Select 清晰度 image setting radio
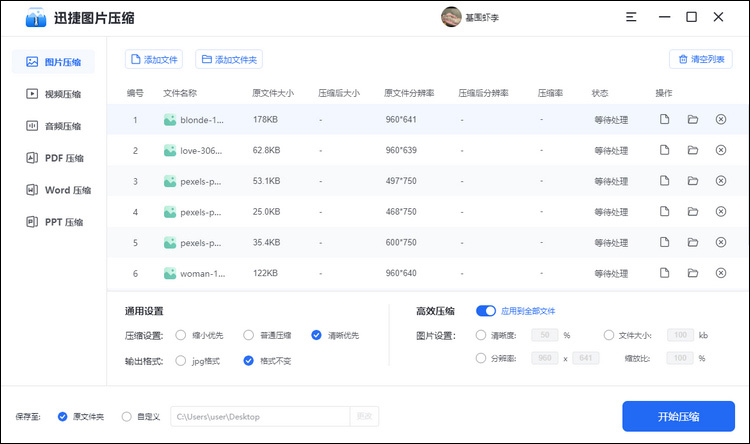750x444 pixels. 481,335
